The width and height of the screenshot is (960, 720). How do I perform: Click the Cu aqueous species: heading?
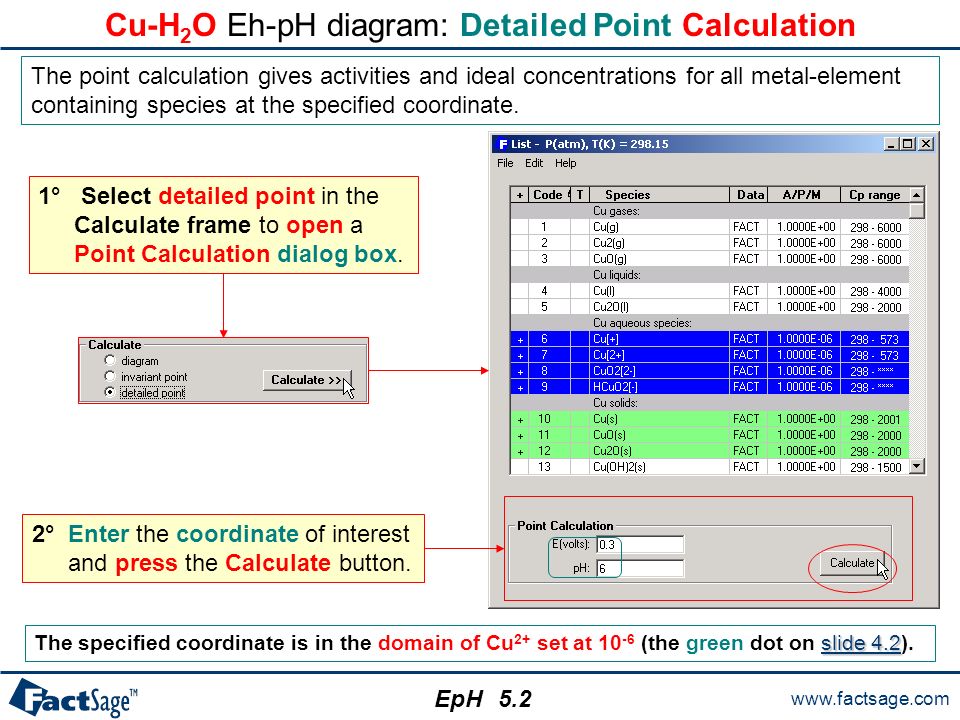pyautogui.click(x=642, y=323)
